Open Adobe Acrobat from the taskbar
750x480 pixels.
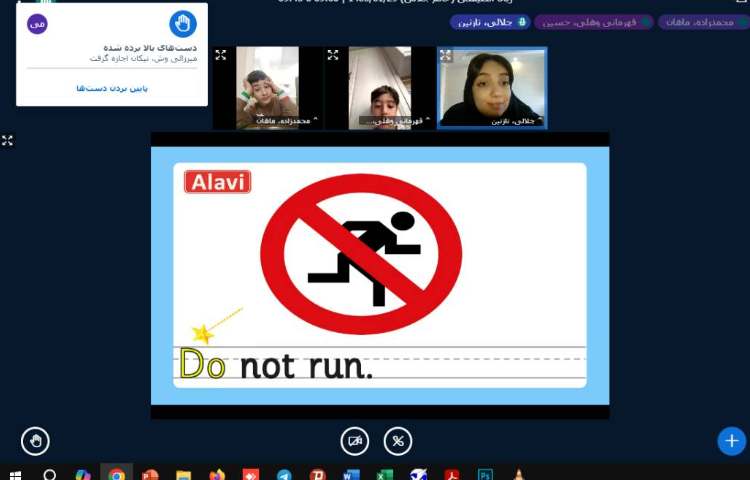(x=452, y=474)
